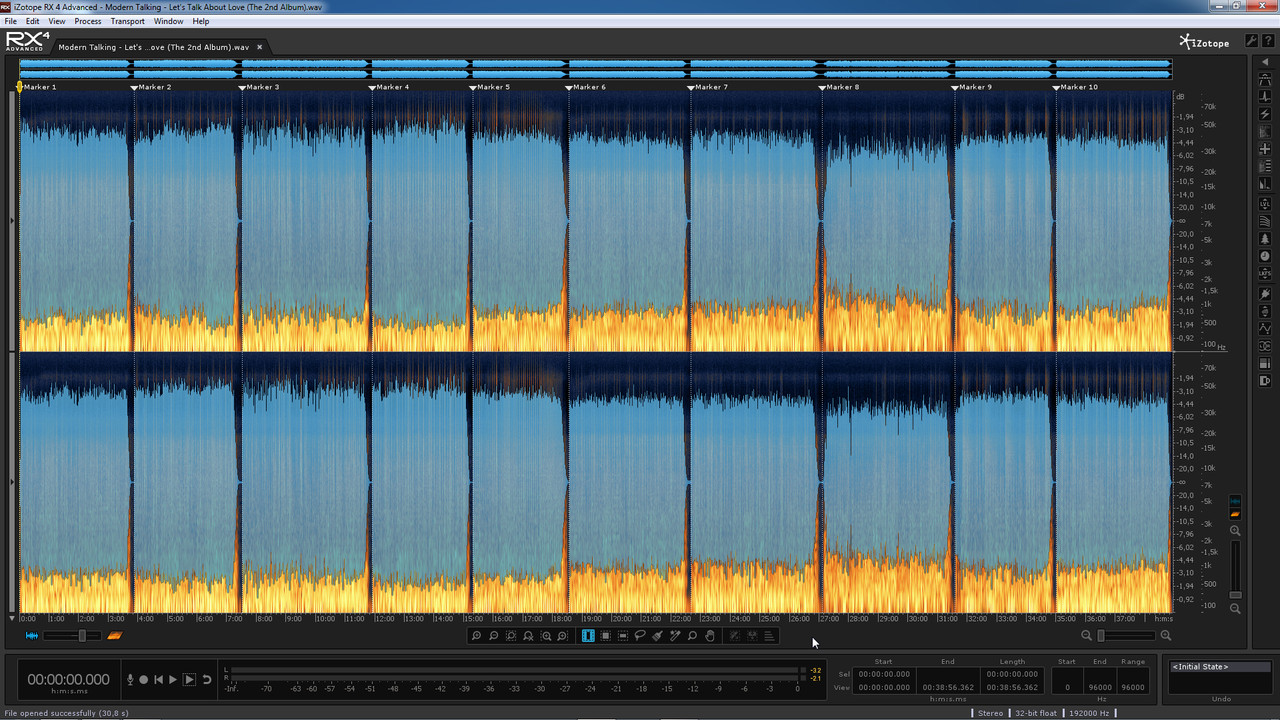Viewport: 1280px width, 720px height.
Task: Click the selection End time field
Action: [x=947, y=674]
